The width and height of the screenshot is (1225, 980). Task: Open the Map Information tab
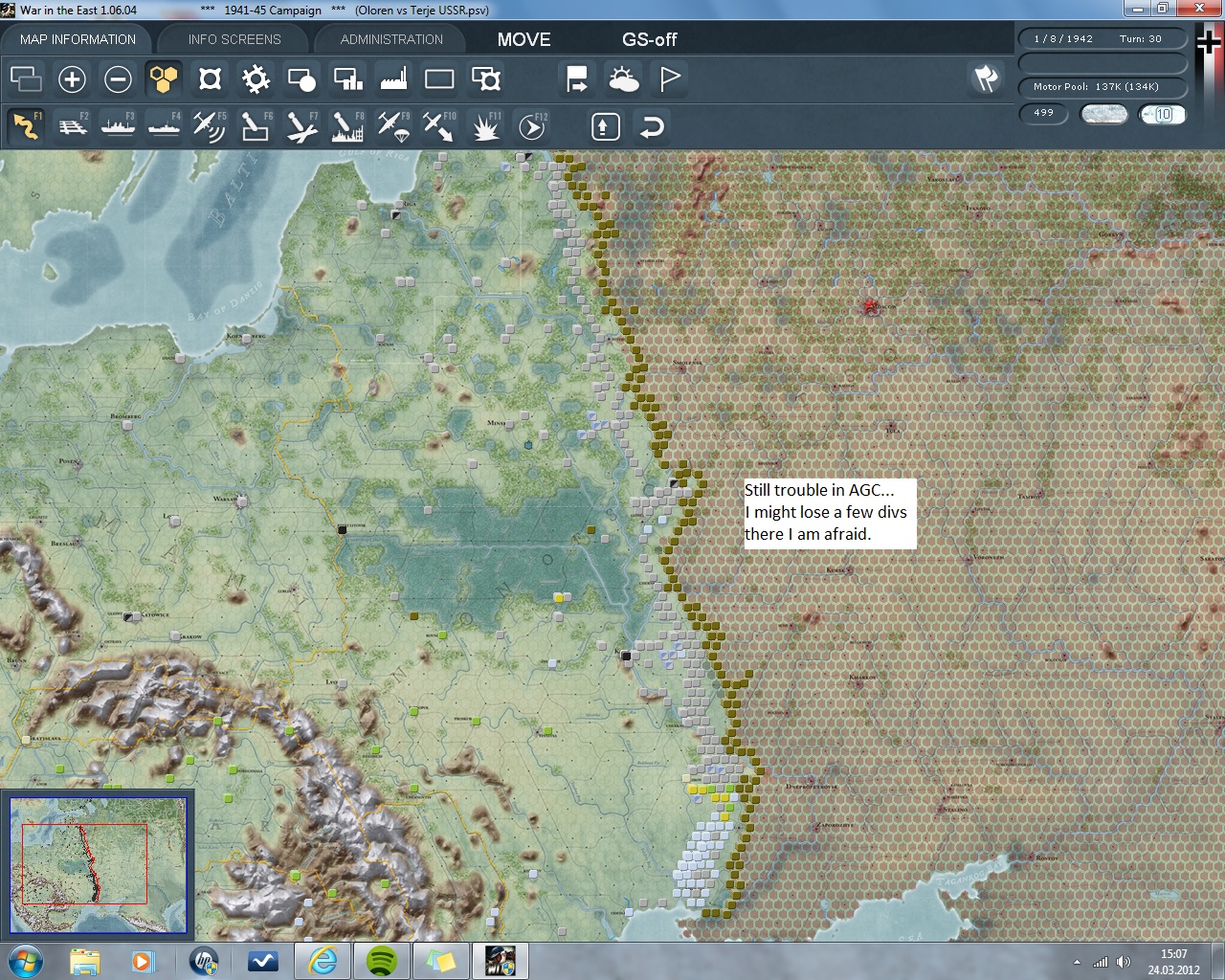click(78, 39)
